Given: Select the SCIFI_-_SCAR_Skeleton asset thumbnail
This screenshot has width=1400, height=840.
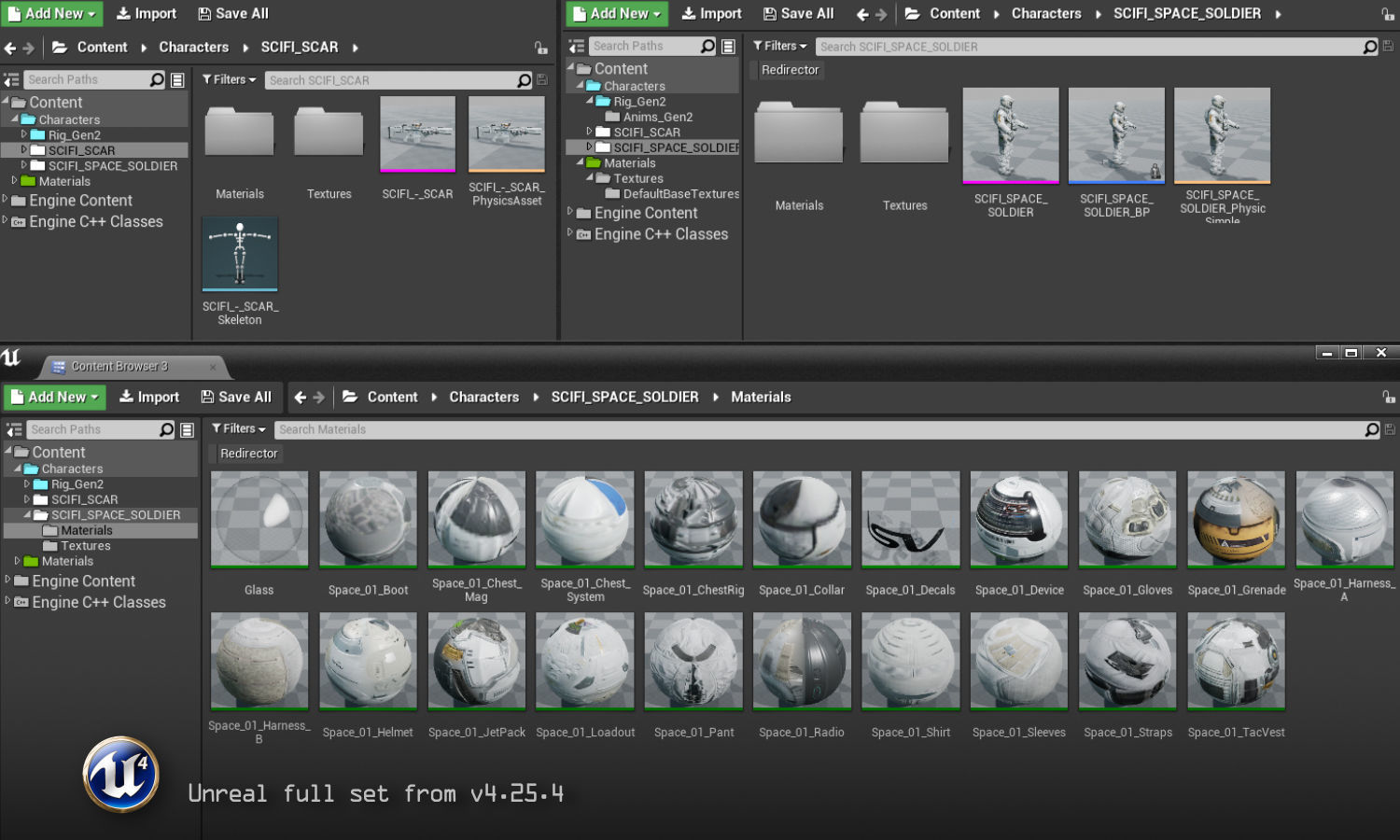Looking at the screenshot, I should 240,255.
